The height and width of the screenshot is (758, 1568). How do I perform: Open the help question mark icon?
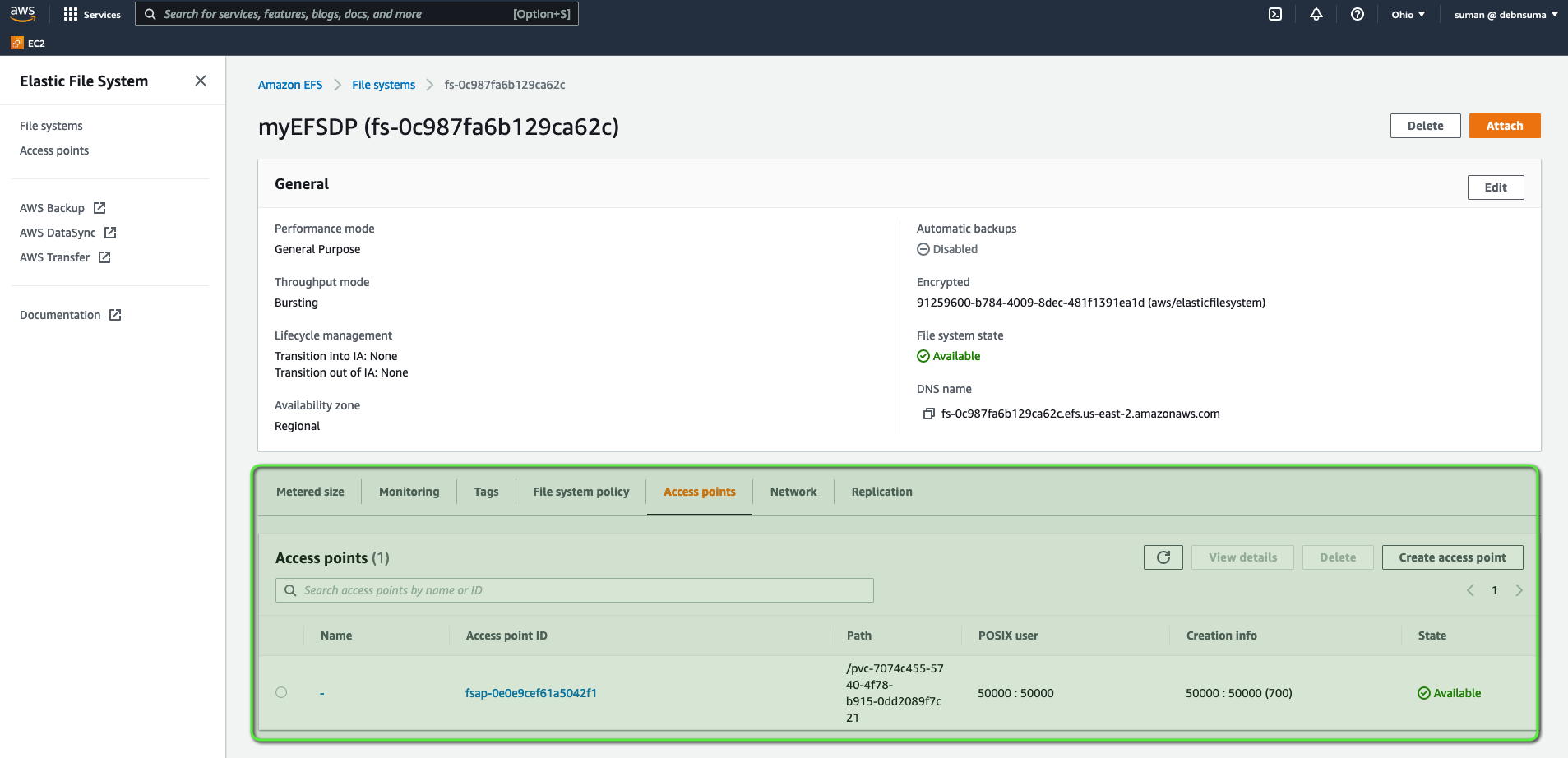[1358, 14]
